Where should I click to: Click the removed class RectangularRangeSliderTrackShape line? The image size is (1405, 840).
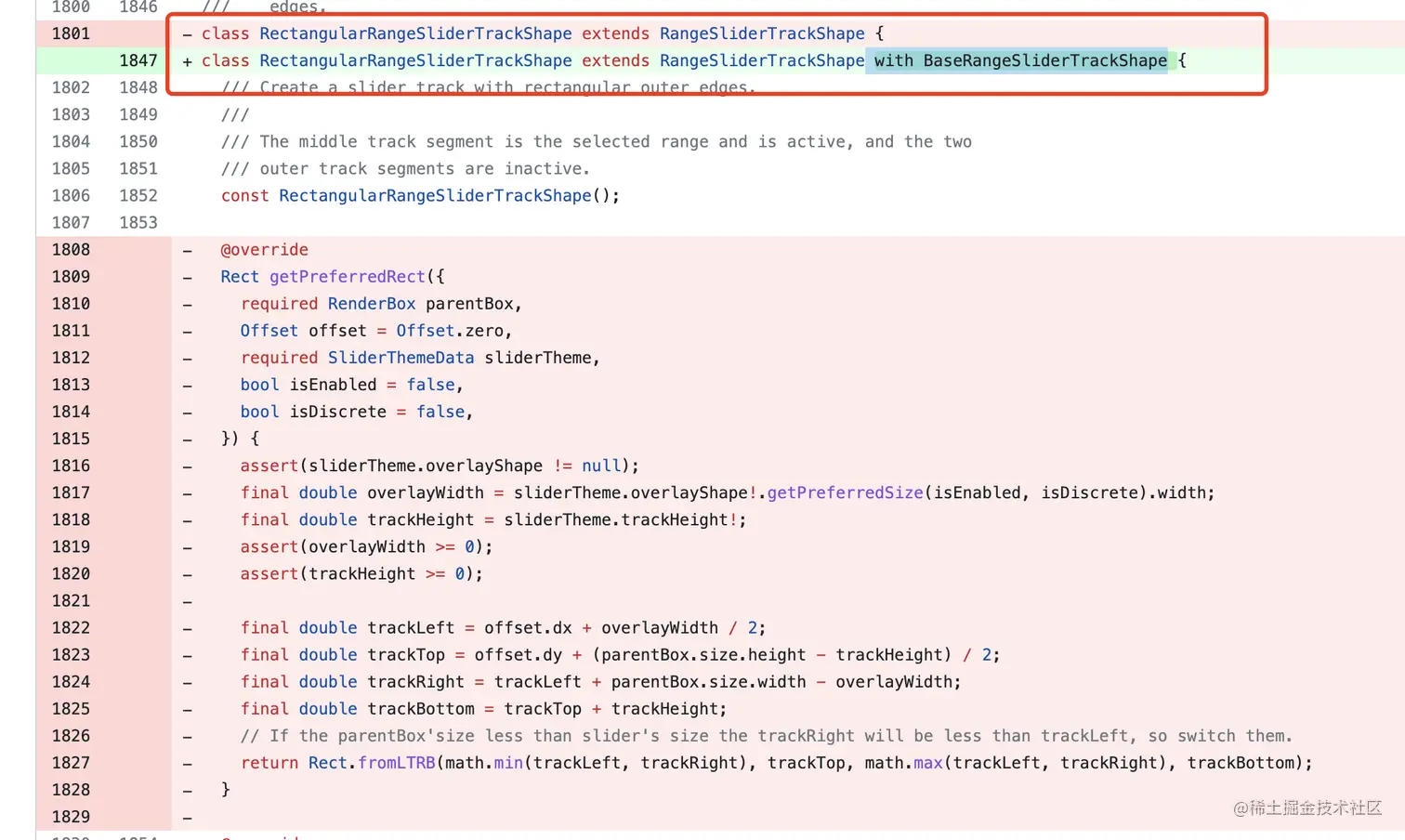click(x=543, y=33)
